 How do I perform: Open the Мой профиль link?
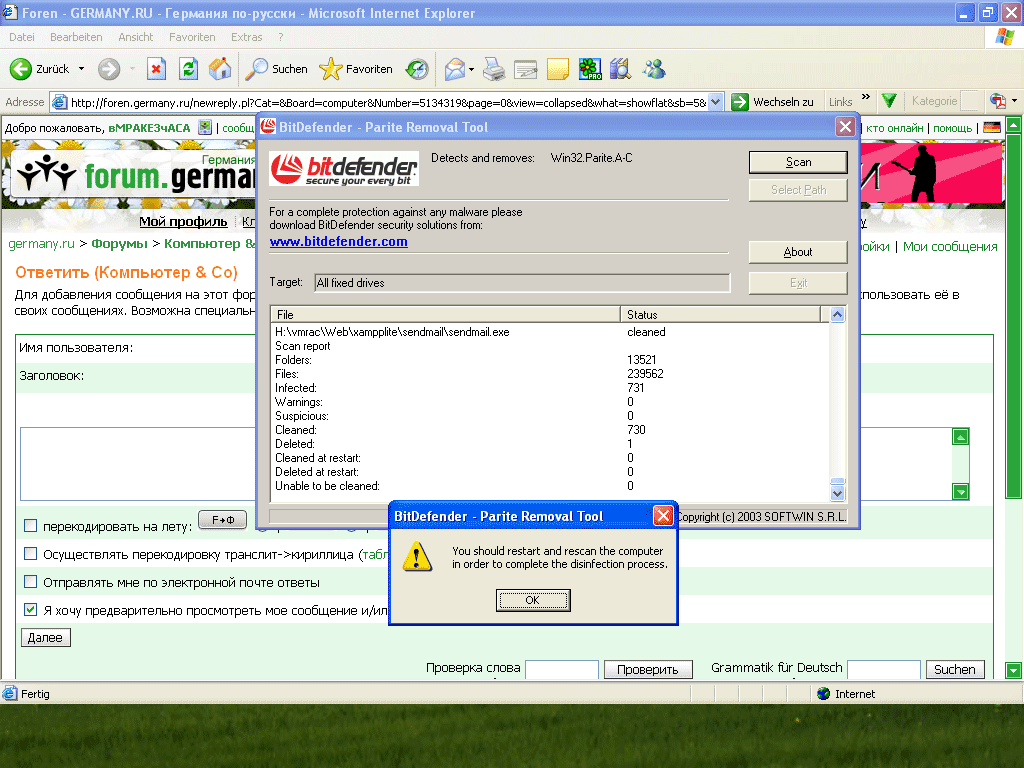click(x=183, y=221)
